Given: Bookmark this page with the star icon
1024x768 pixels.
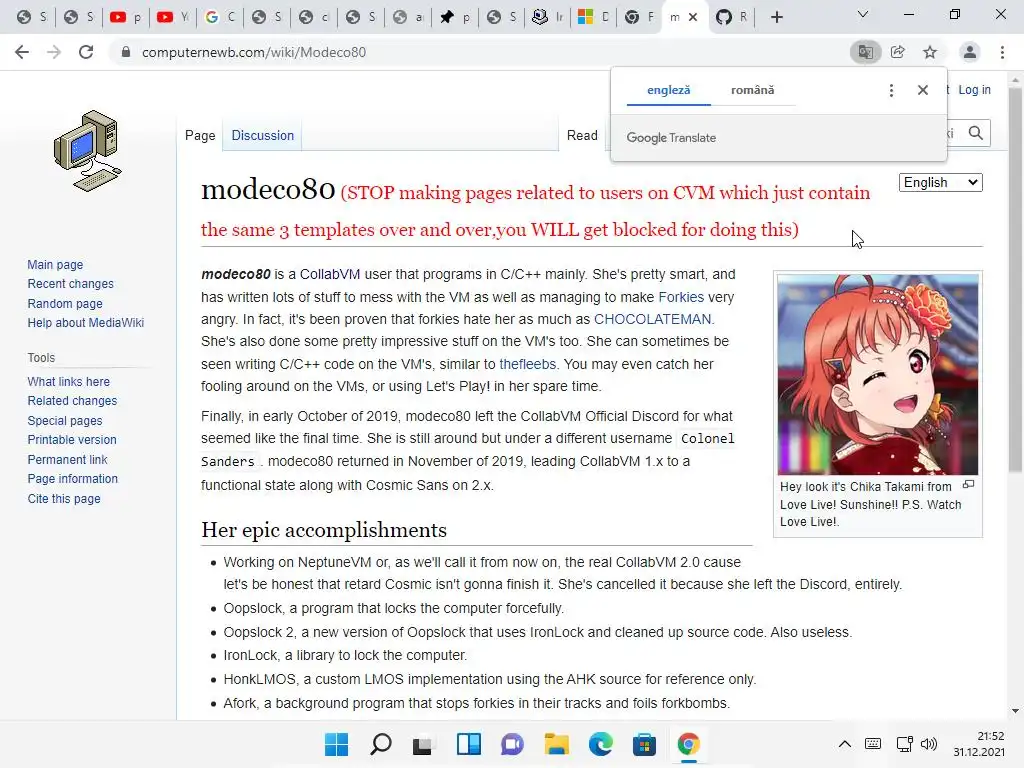Looking at the screenshot, I should [x=930, y=52].
